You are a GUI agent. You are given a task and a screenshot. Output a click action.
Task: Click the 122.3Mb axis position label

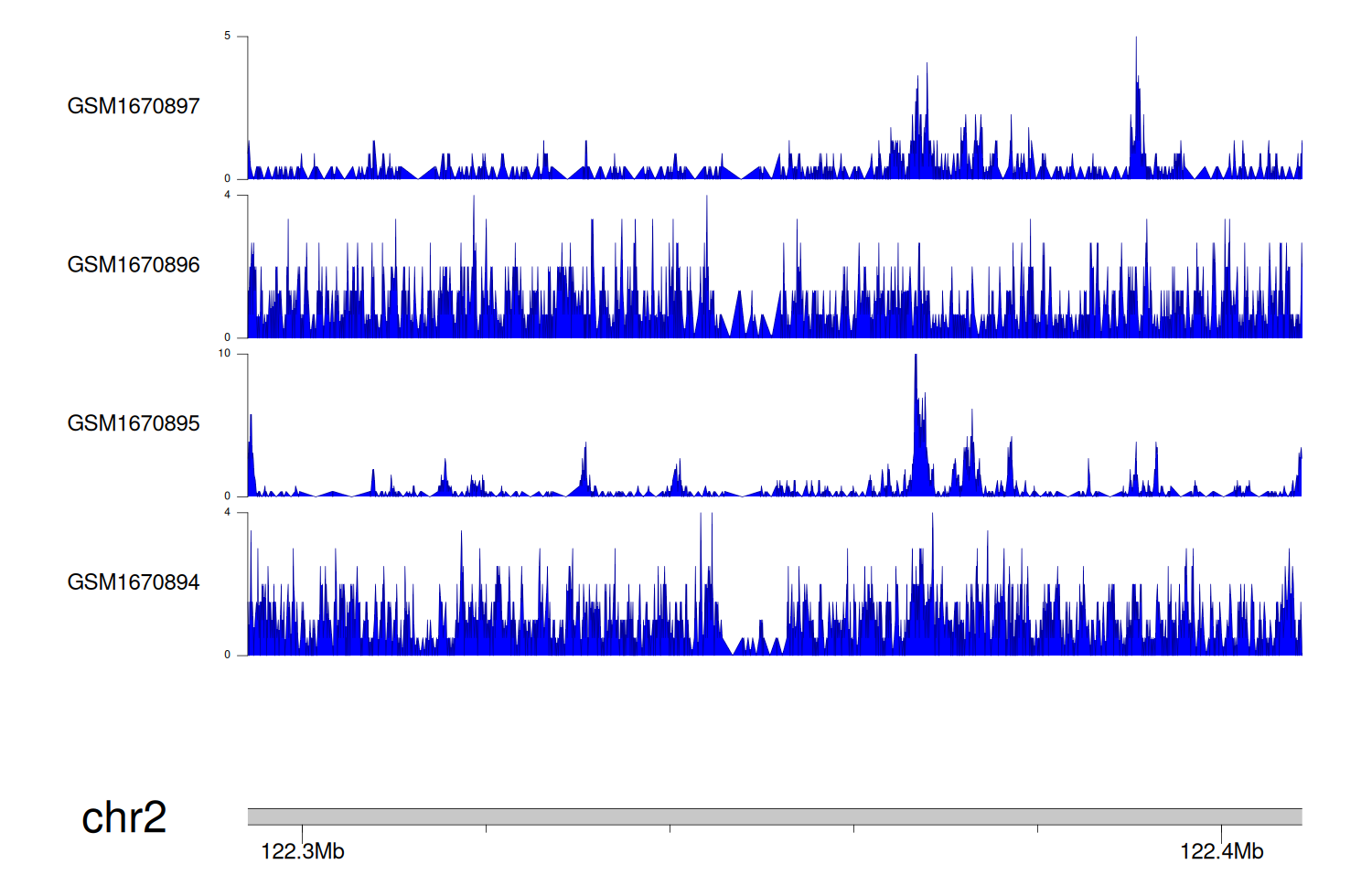click(x=303, y=851)
